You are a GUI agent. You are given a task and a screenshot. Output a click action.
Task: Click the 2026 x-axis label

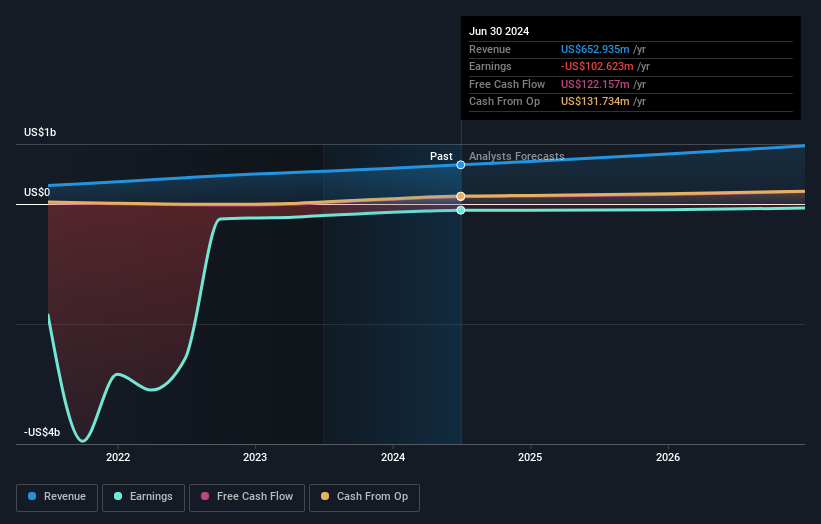tap(668, 457)
